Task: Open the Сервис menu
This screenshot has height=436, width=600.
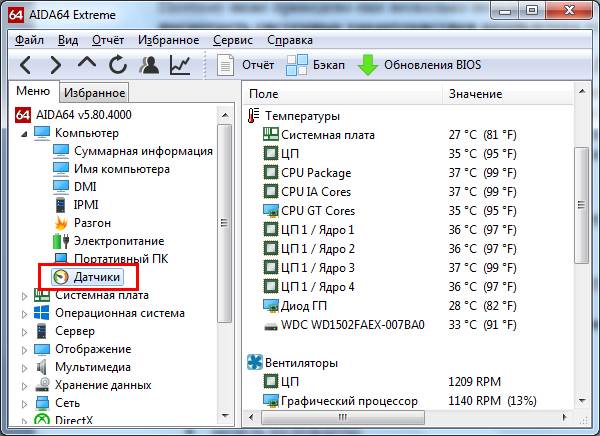Action: [x=233, y=40]
